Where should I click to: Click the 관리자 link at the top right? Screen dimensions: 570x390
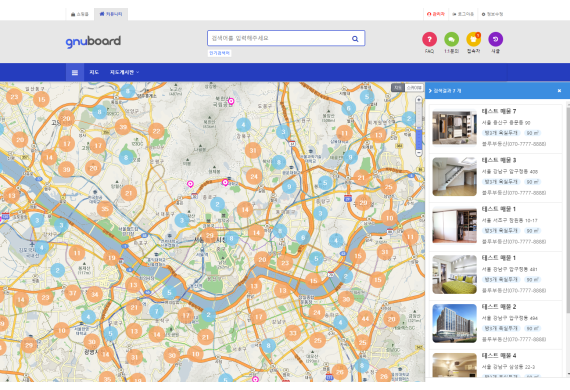436,14
